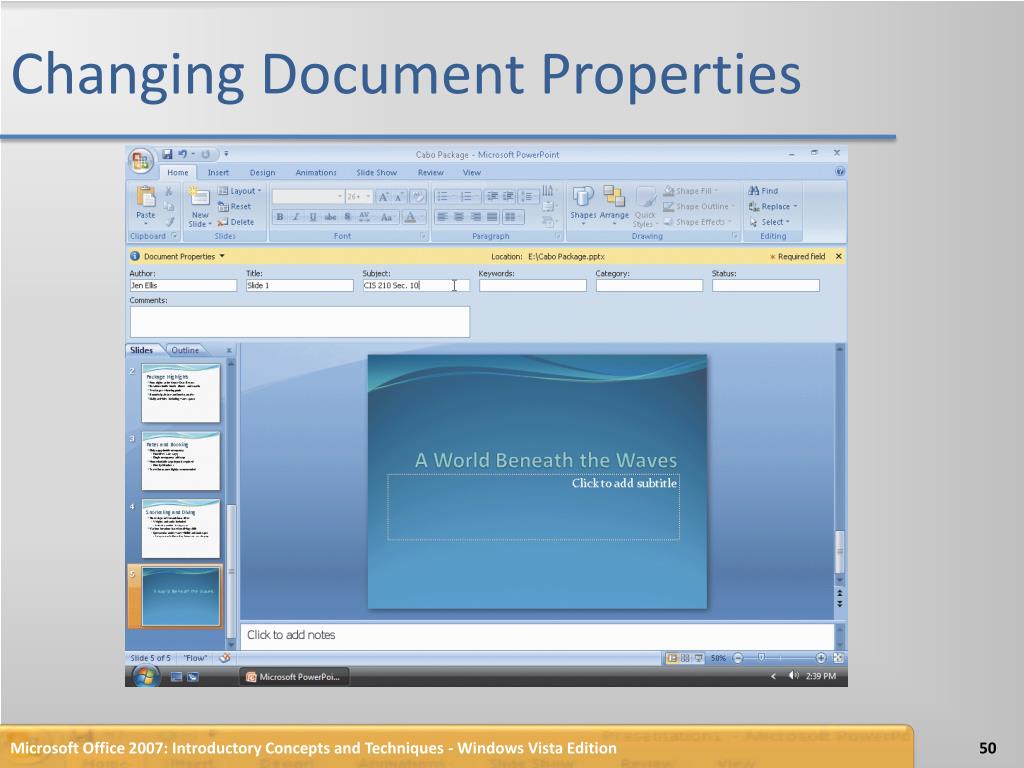Switch to the View ribbon tab
Viewport: 1024px width, 768px height.
(x=472, y=172)
